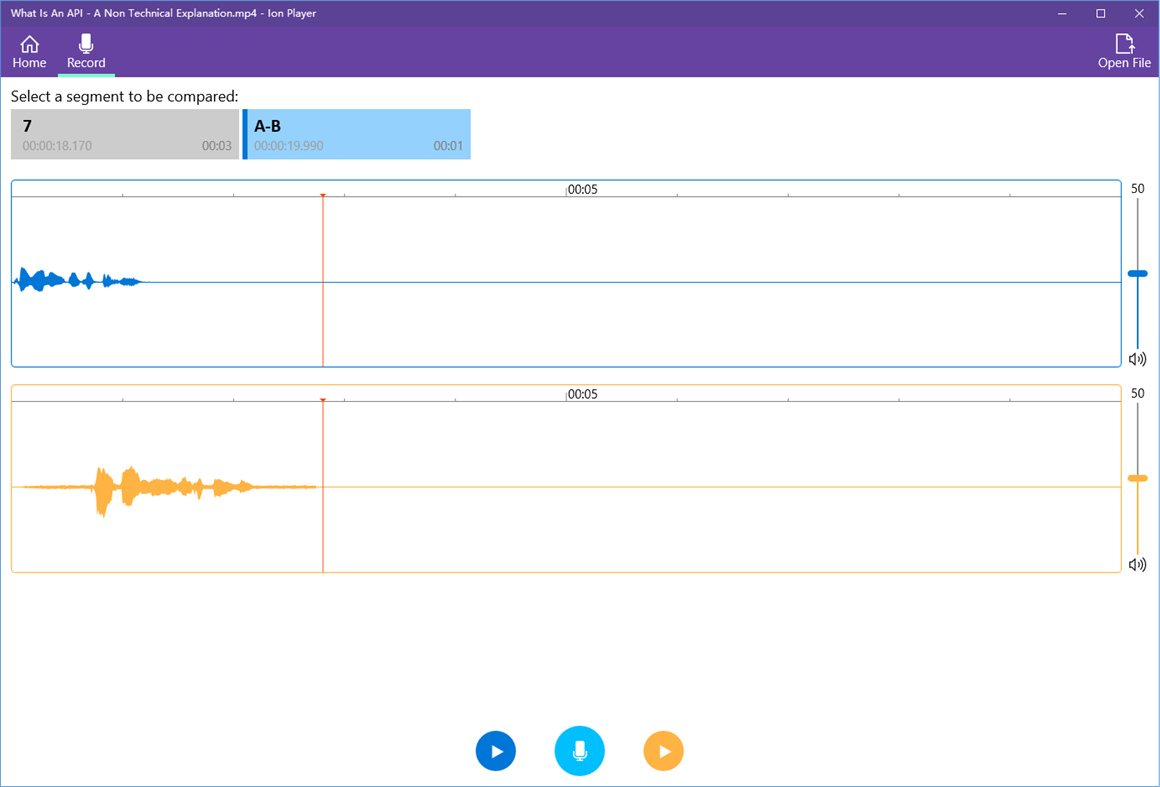Click the 00:00:18.170 timestamp text
1160x787 pixels.
point(57,146)
